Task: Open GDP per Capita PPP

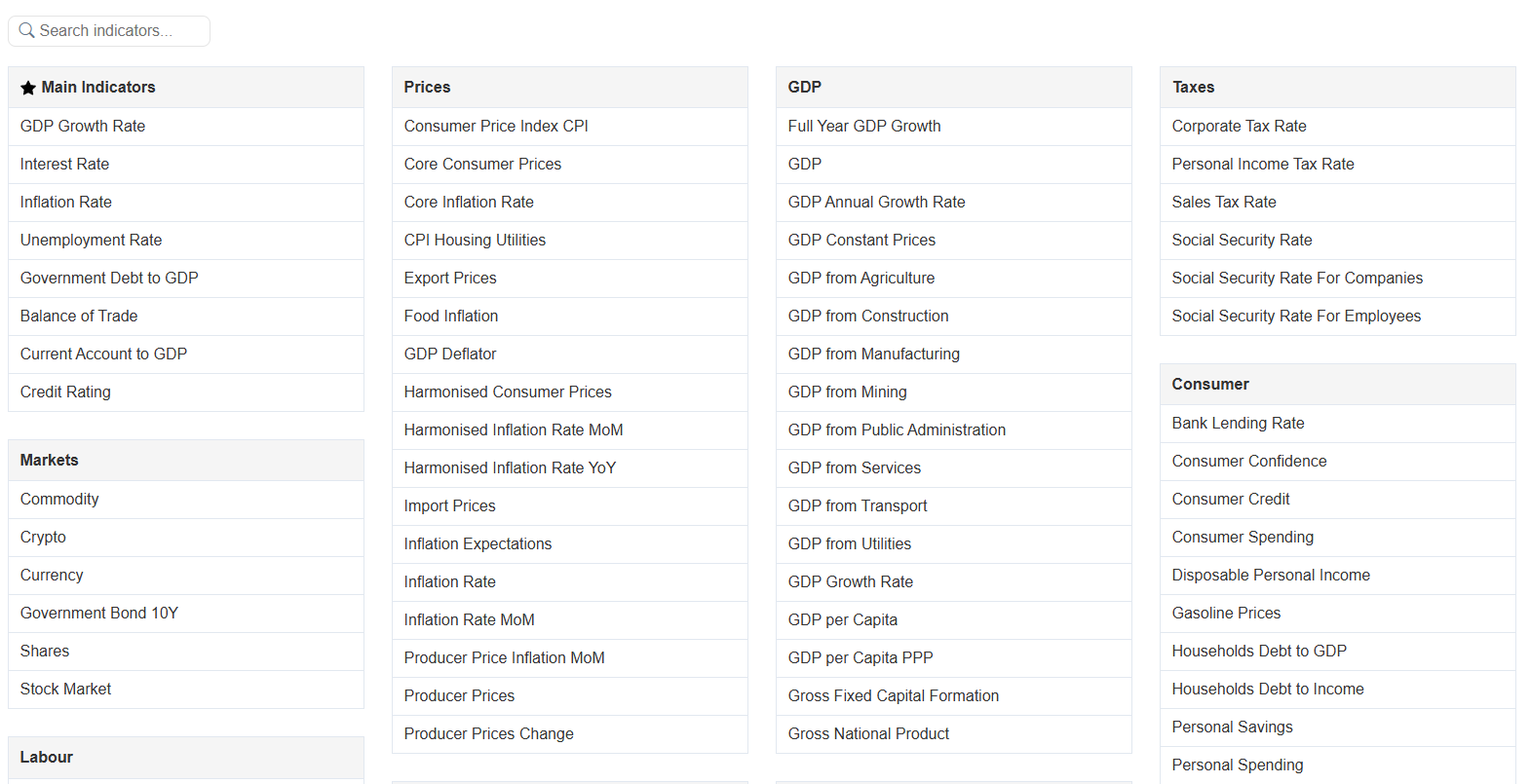Action: (861, 657)
